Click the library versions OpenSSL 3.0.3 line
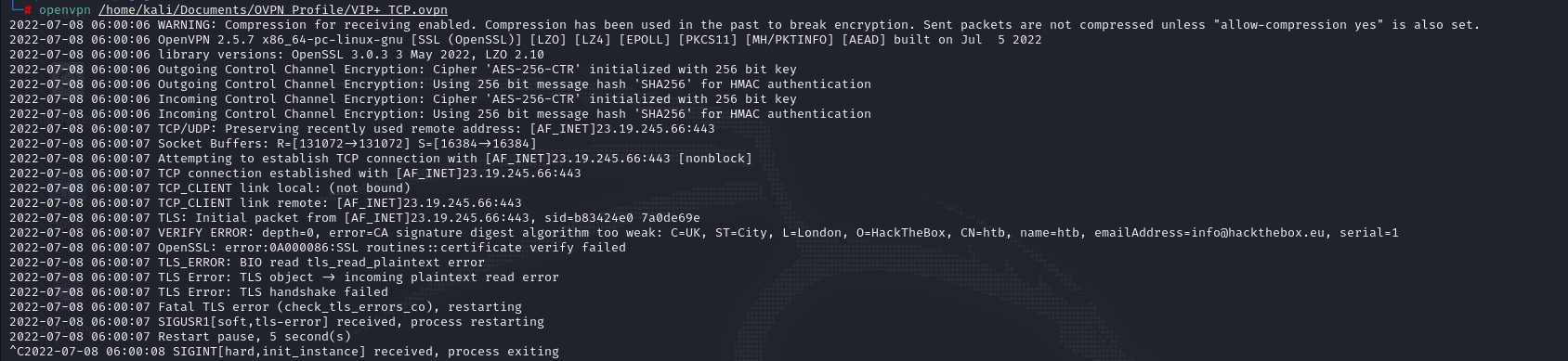 tap(277, 55)
